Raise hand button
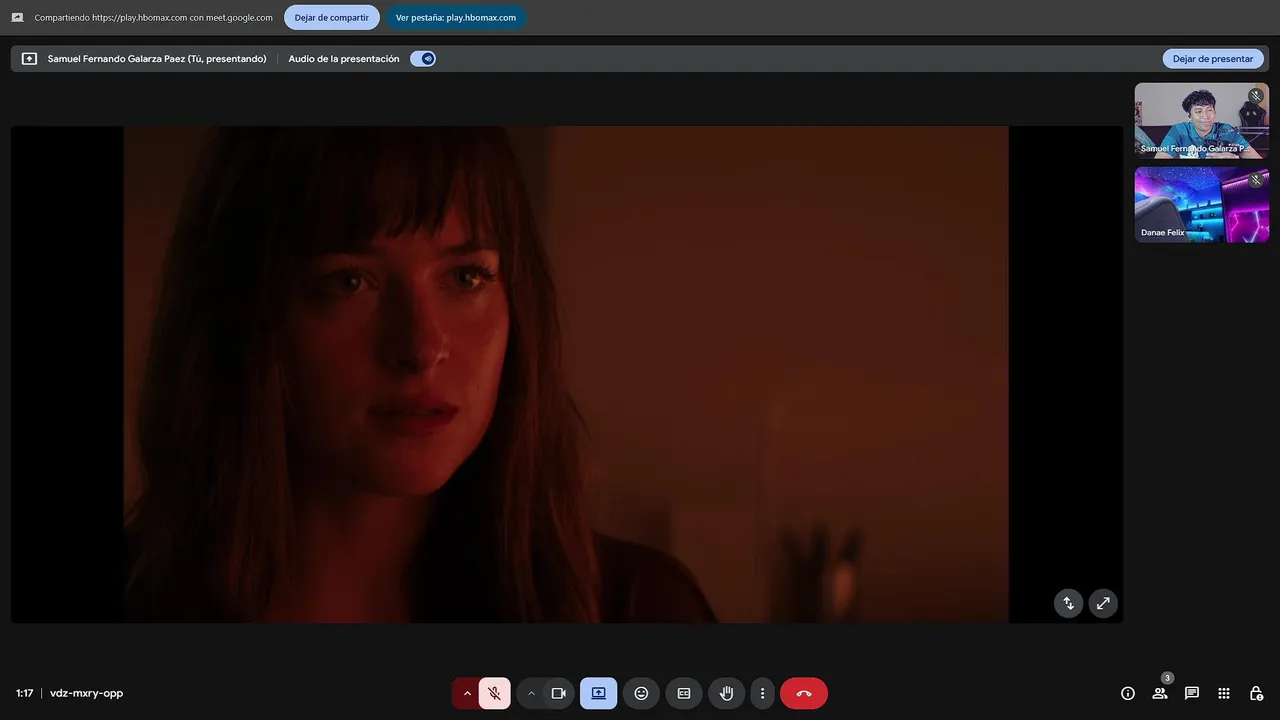Image resolution: width=1280 pixels, height=720 pixels. [x=727, y=693]
